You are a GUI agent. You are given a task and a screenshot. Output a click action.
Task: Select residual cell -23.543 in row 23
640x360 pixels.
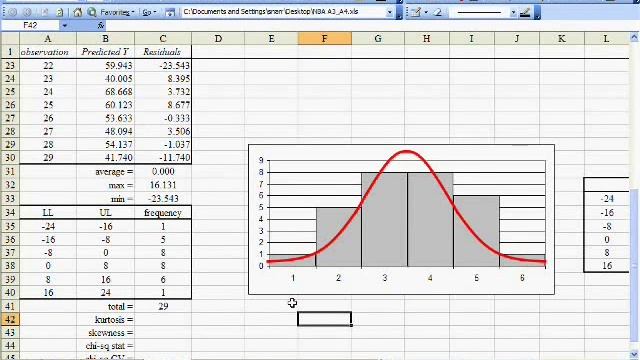(163, 65)
